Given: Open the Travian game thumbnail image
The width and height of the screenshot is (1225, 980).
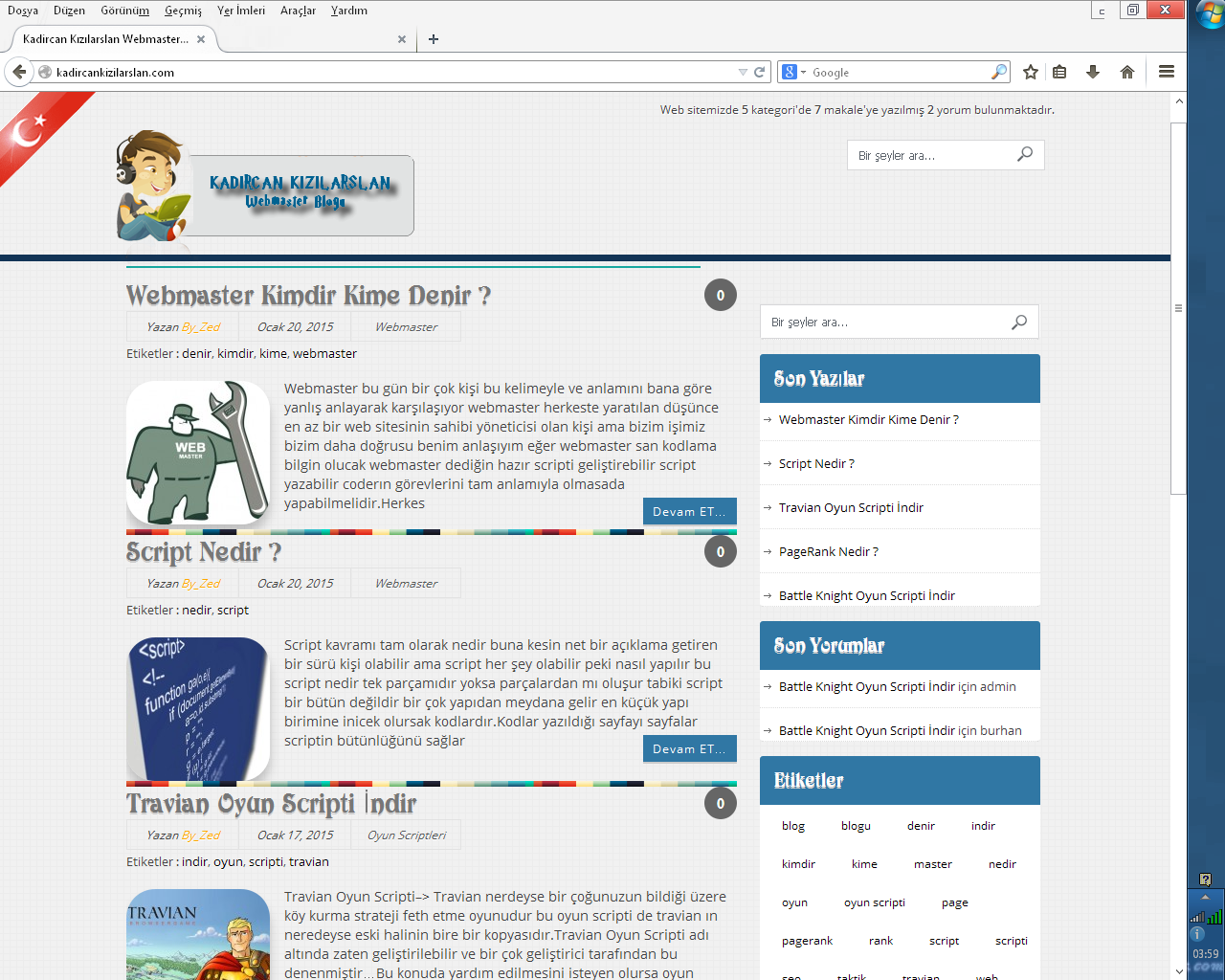Looking at the screenshot, I should coord(198,934).
